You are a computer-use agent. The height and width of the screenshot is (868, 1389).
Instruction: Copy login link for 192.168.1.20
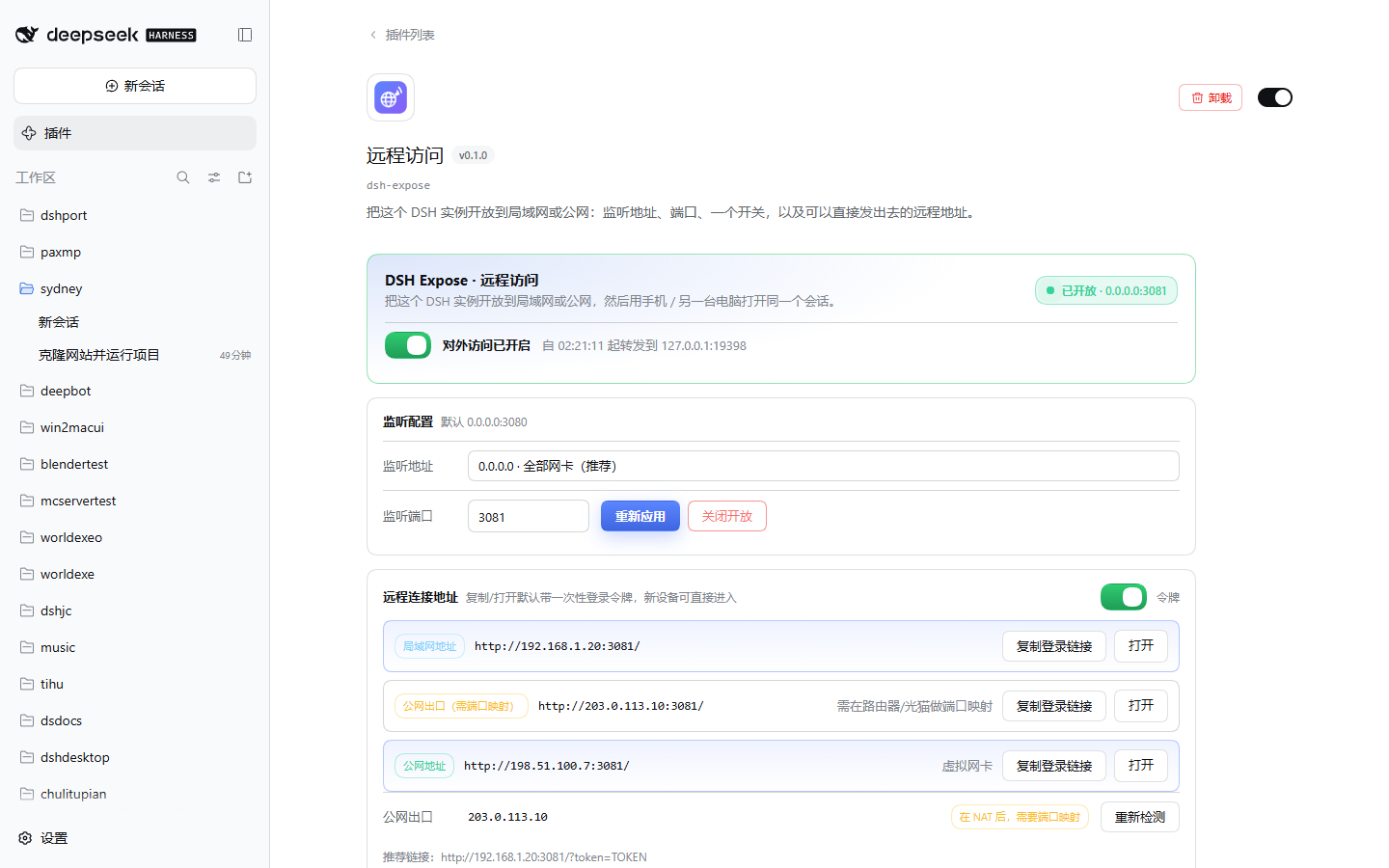1054,646
